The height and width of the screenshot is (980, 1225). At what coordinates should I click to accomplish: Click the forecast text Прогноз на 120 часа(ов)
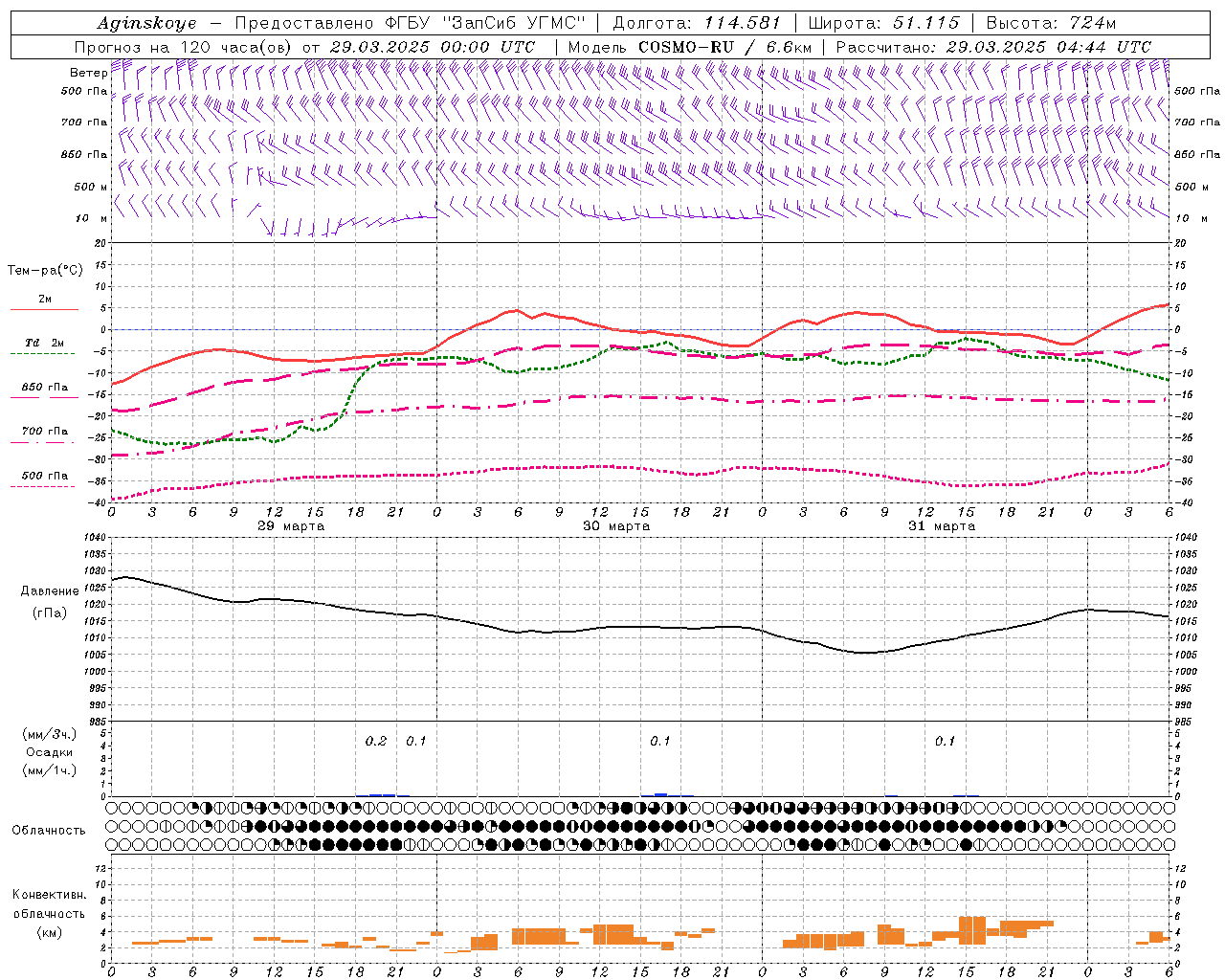[x=185, y=47]
